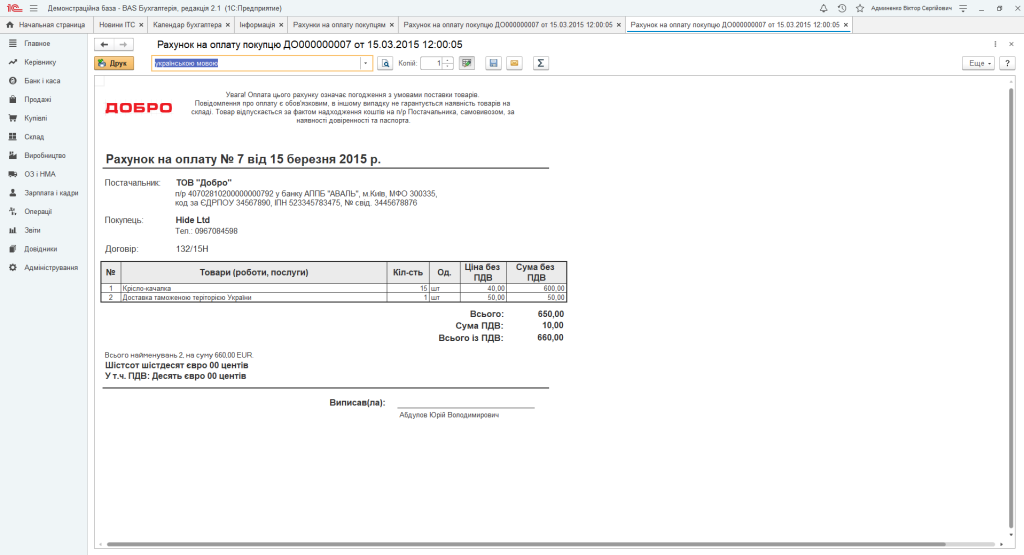Switch to Інформація tab
This screenshot has width=1024, height=555.
coord(257,25)
